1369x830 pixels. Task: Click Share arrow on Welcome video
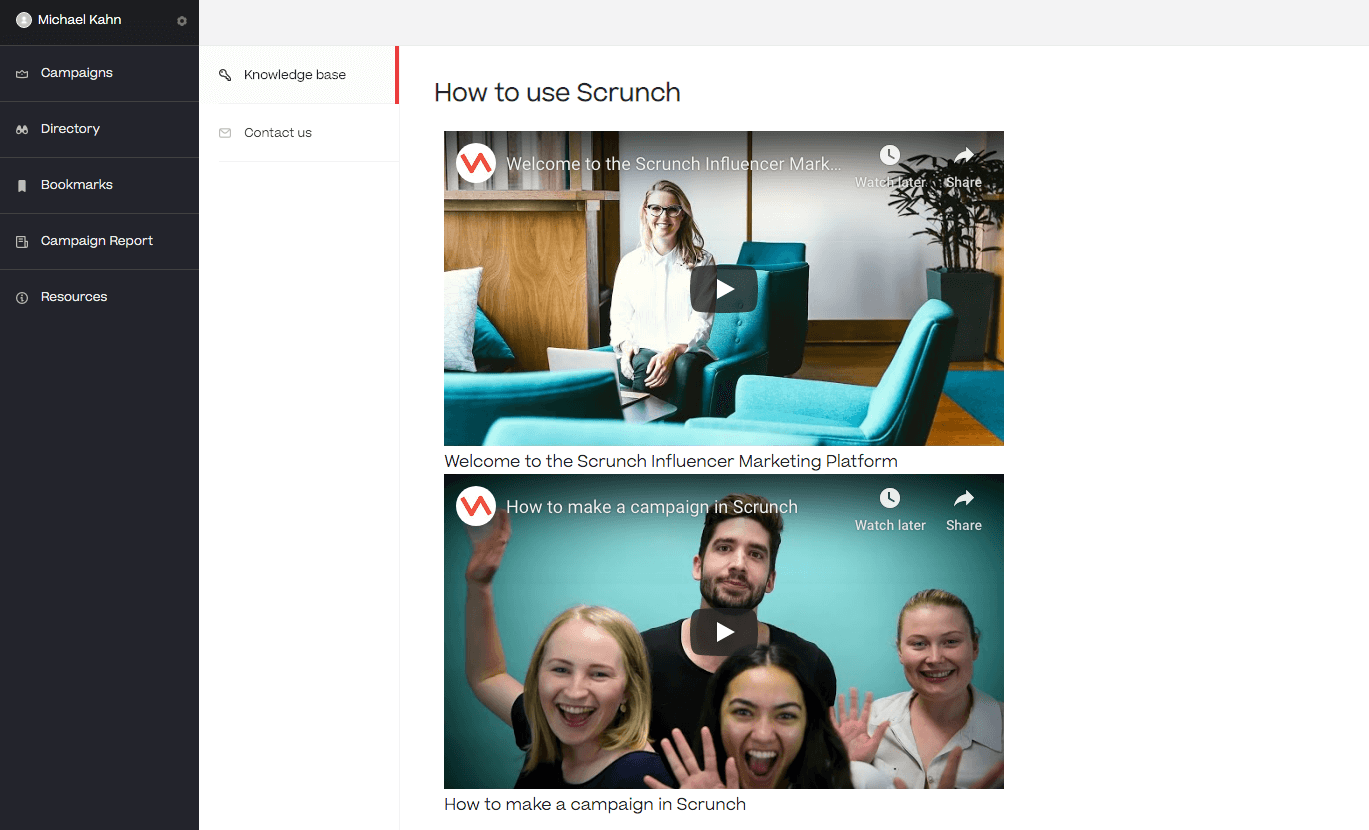[964, 155]
